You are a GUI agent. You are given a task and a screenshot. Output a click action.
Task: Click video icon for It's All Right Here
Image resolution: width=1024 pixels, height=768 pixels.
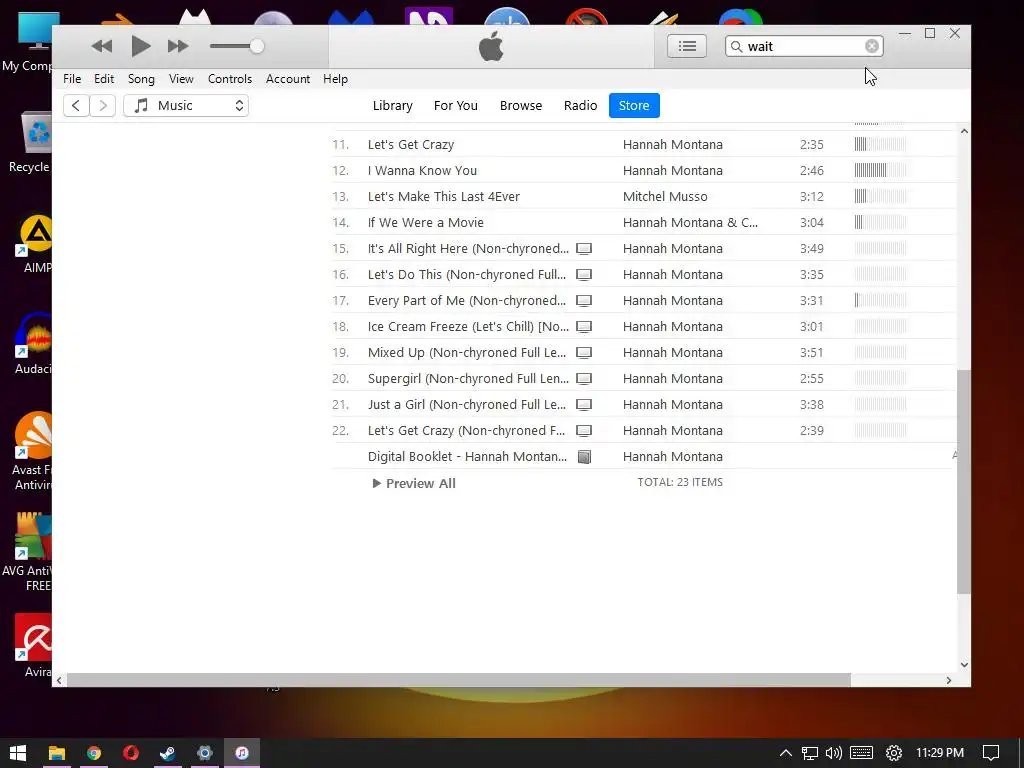[584, 249]
